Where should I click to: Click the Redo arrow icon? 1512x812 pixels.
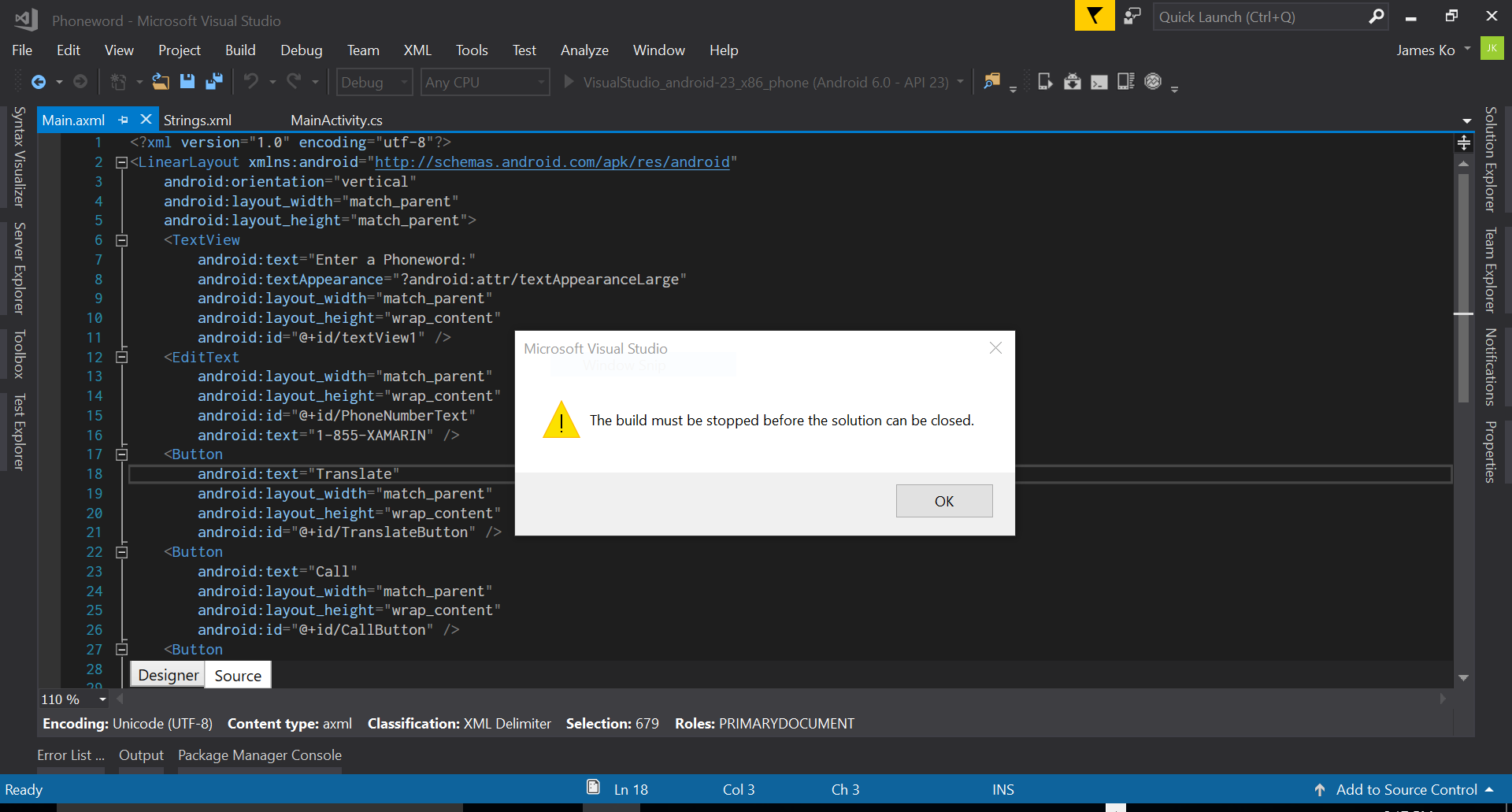point(294,82)
